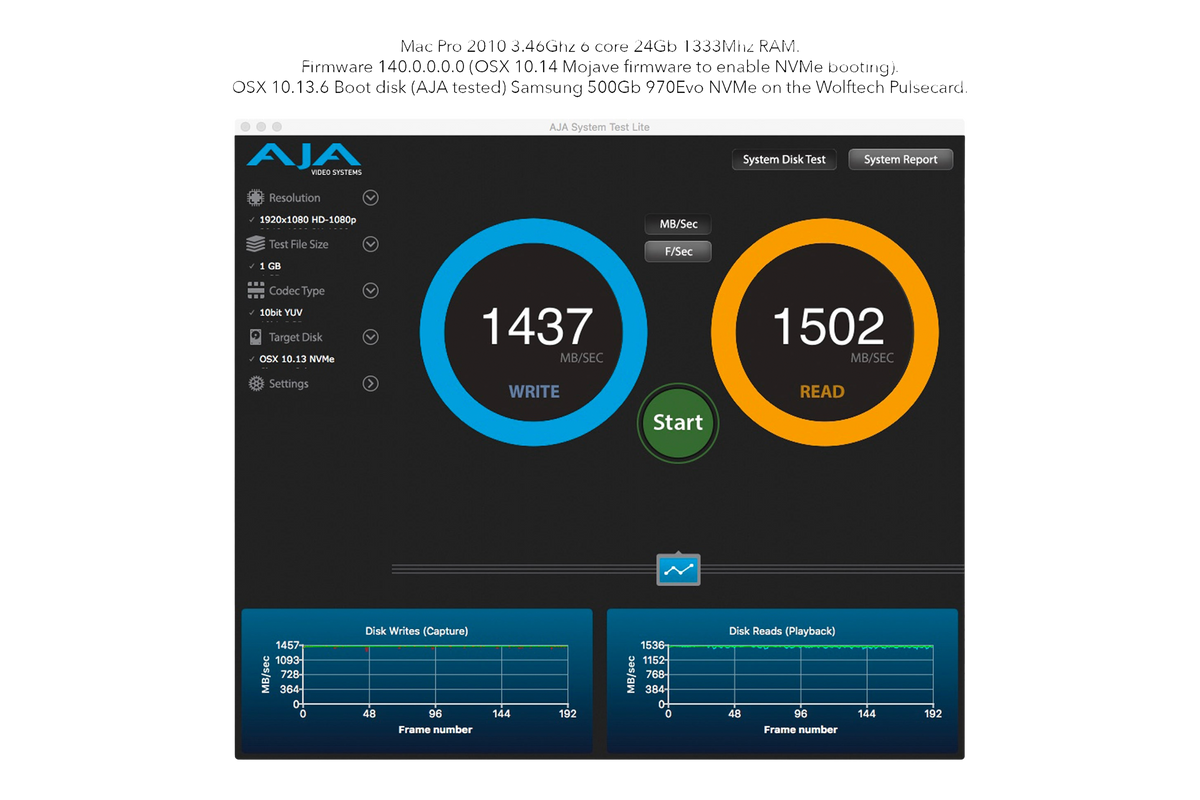Click the Disk Reads (Playback) title

click(x=782, y=631)
